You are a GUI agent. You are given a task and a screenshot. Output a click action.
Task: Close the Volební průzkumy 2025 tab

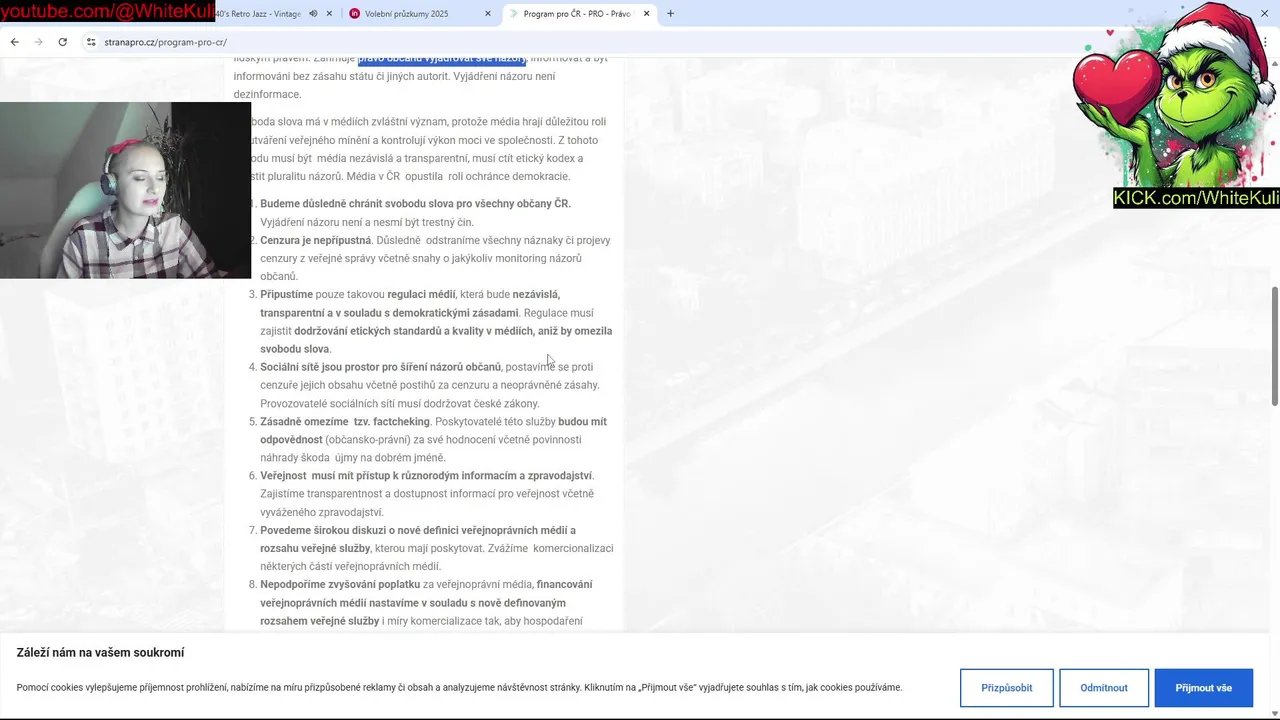(x=488, y=14)
